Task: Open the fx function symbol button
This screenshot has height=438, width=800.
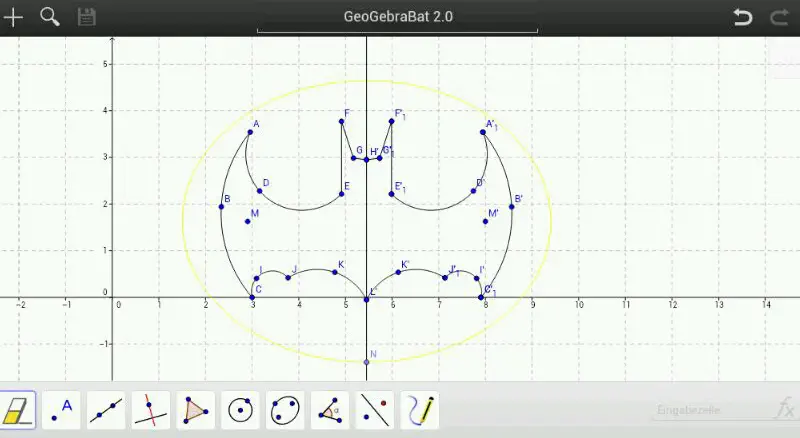Action: [784, 410]
